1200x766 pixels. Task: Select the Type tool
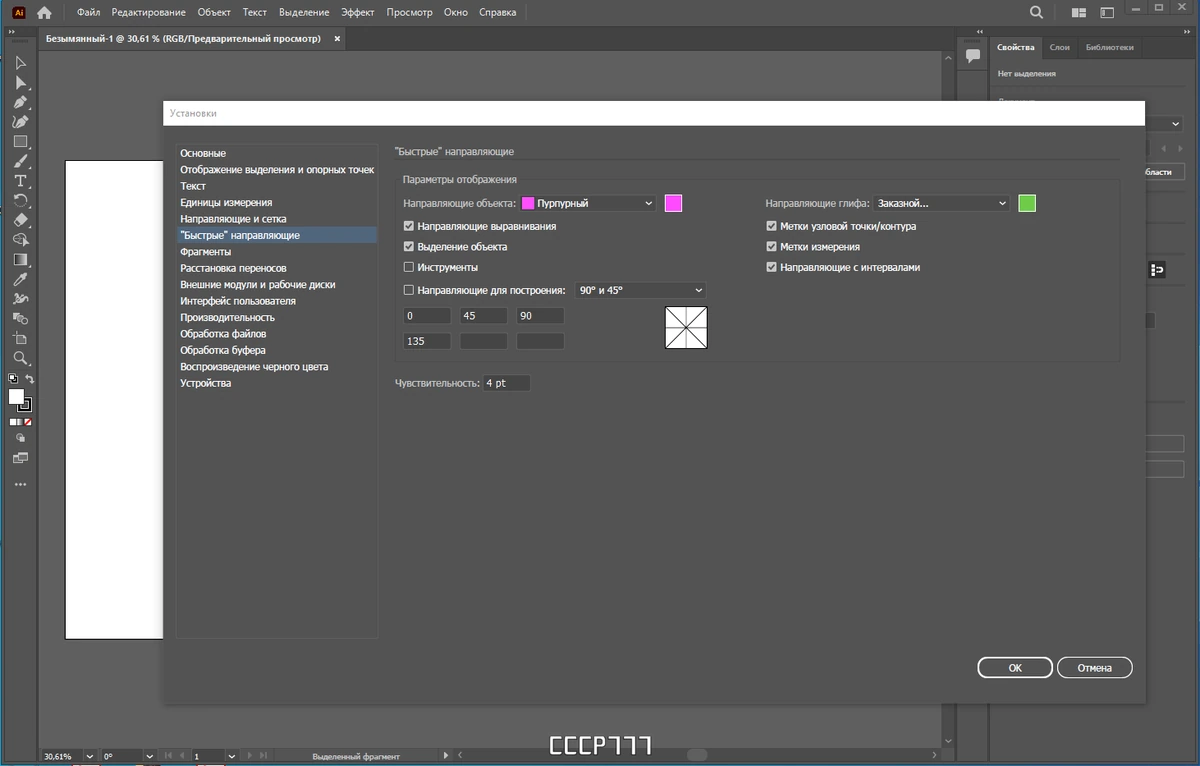click(x=20, y=181)
